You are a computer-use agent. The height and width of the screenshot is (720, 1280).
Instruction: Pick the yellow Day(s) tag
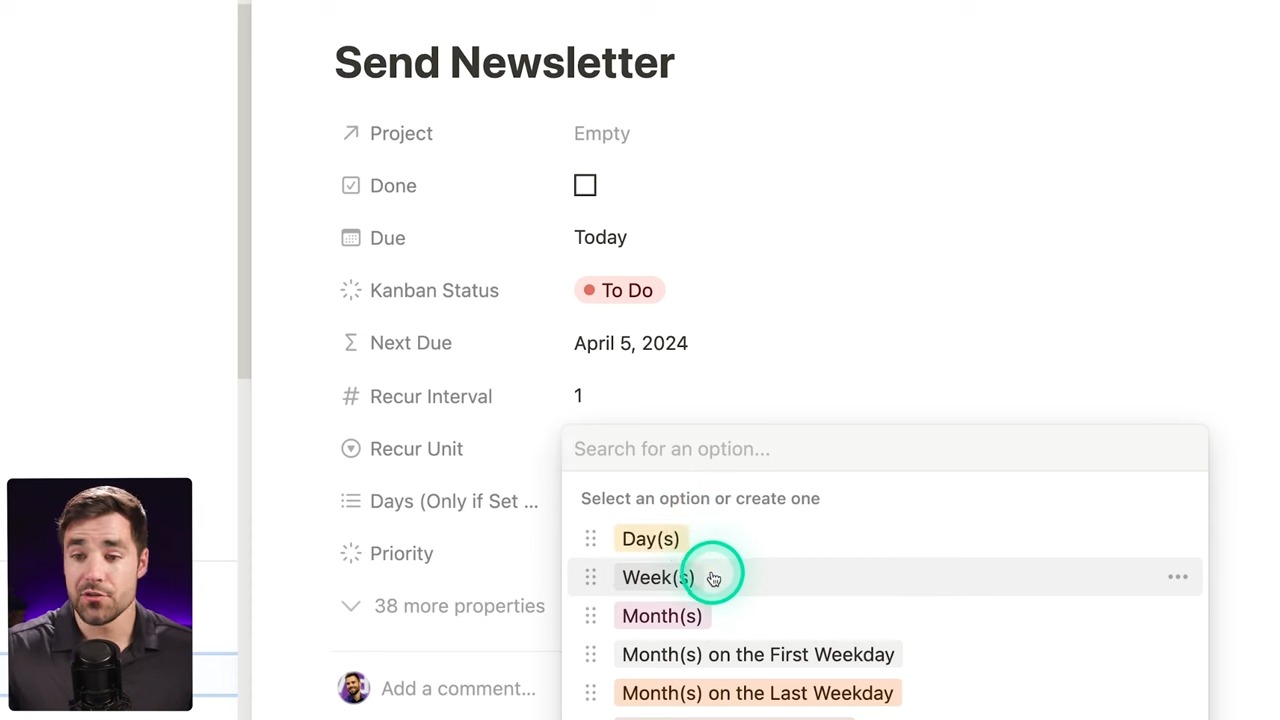click(x=650, y=539)
